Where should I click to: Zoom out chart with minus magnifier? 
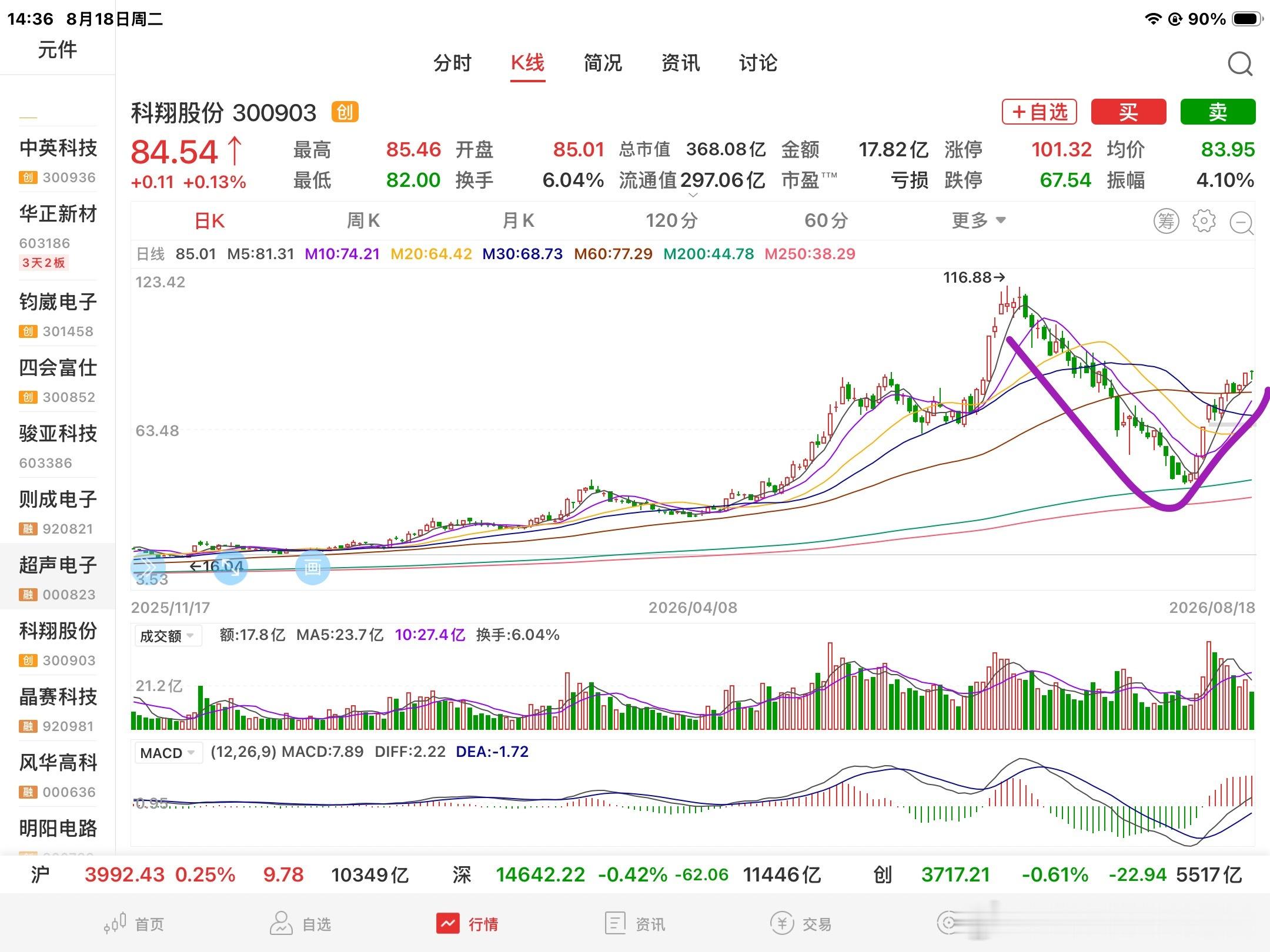tap(1242, 222)
